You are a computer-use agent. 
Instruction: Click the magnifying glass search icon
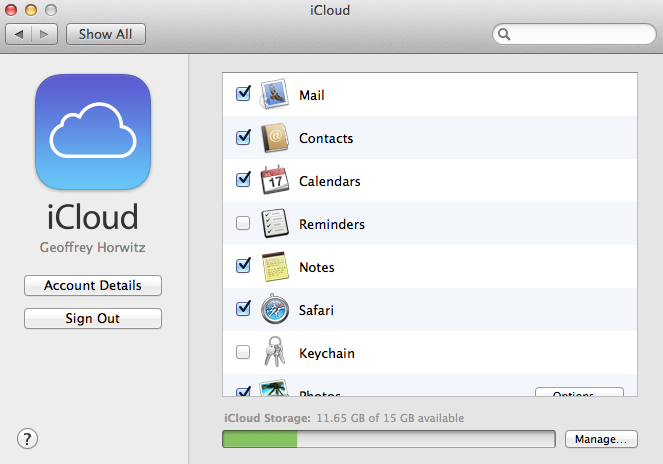[504, 34]
